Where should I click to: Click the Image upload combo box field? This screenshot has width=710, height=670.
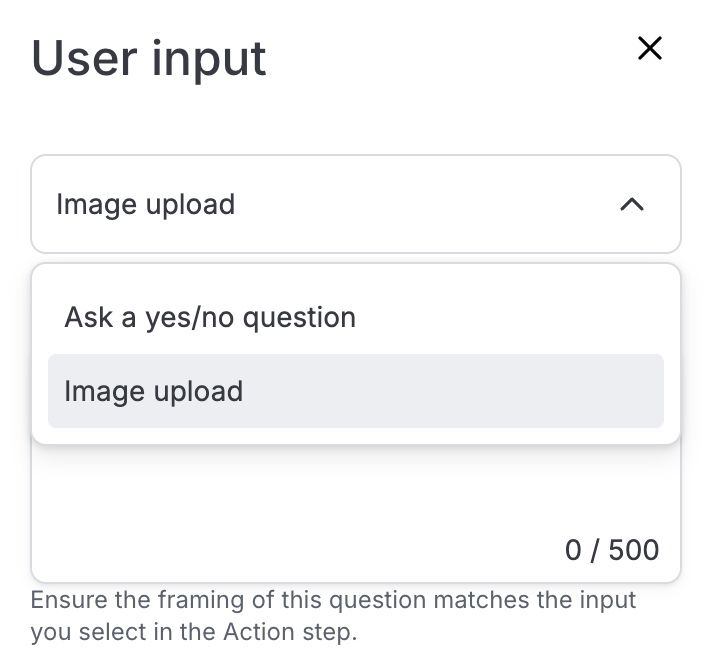click(x=355, y=204)
